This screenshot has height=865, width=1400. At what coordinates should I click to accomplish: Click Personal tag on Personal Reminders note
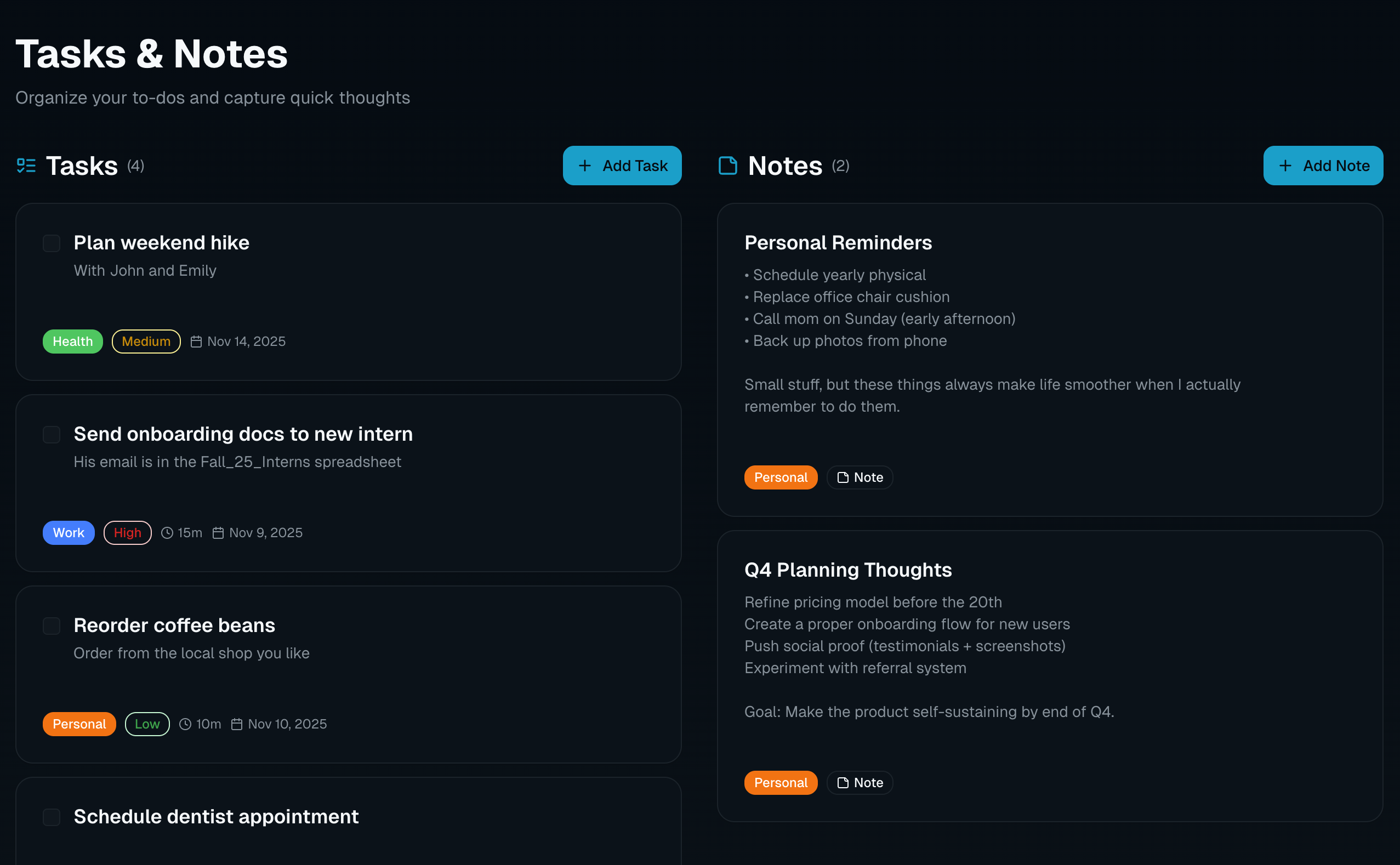781,477
